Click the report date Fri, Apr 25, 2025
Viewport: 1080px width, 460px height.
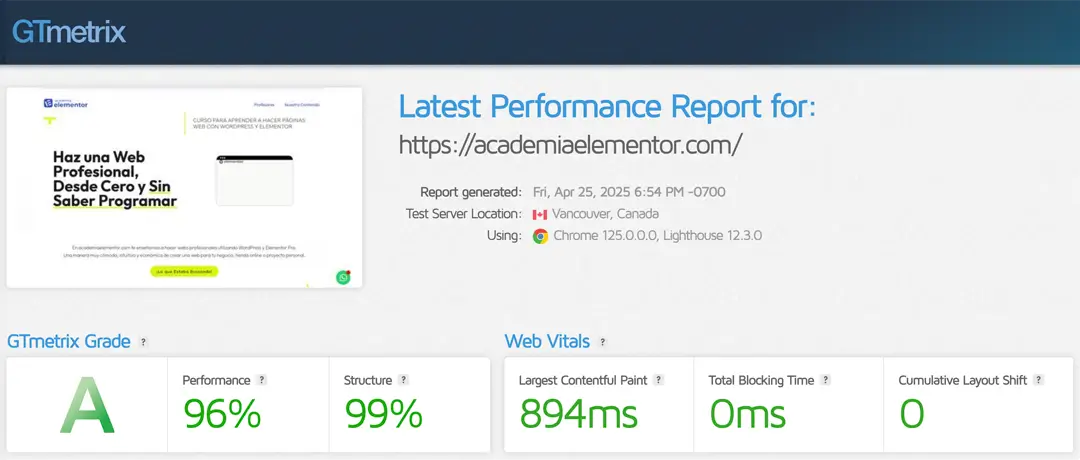629,192
